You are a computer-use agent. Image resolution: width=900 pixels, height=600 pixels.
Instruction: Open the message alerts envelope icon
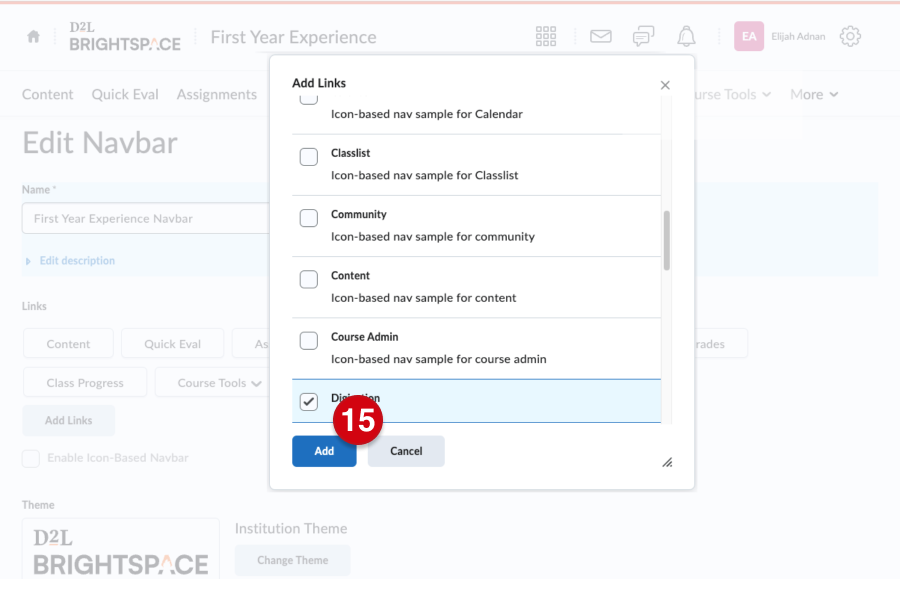[x=600, y=36]
